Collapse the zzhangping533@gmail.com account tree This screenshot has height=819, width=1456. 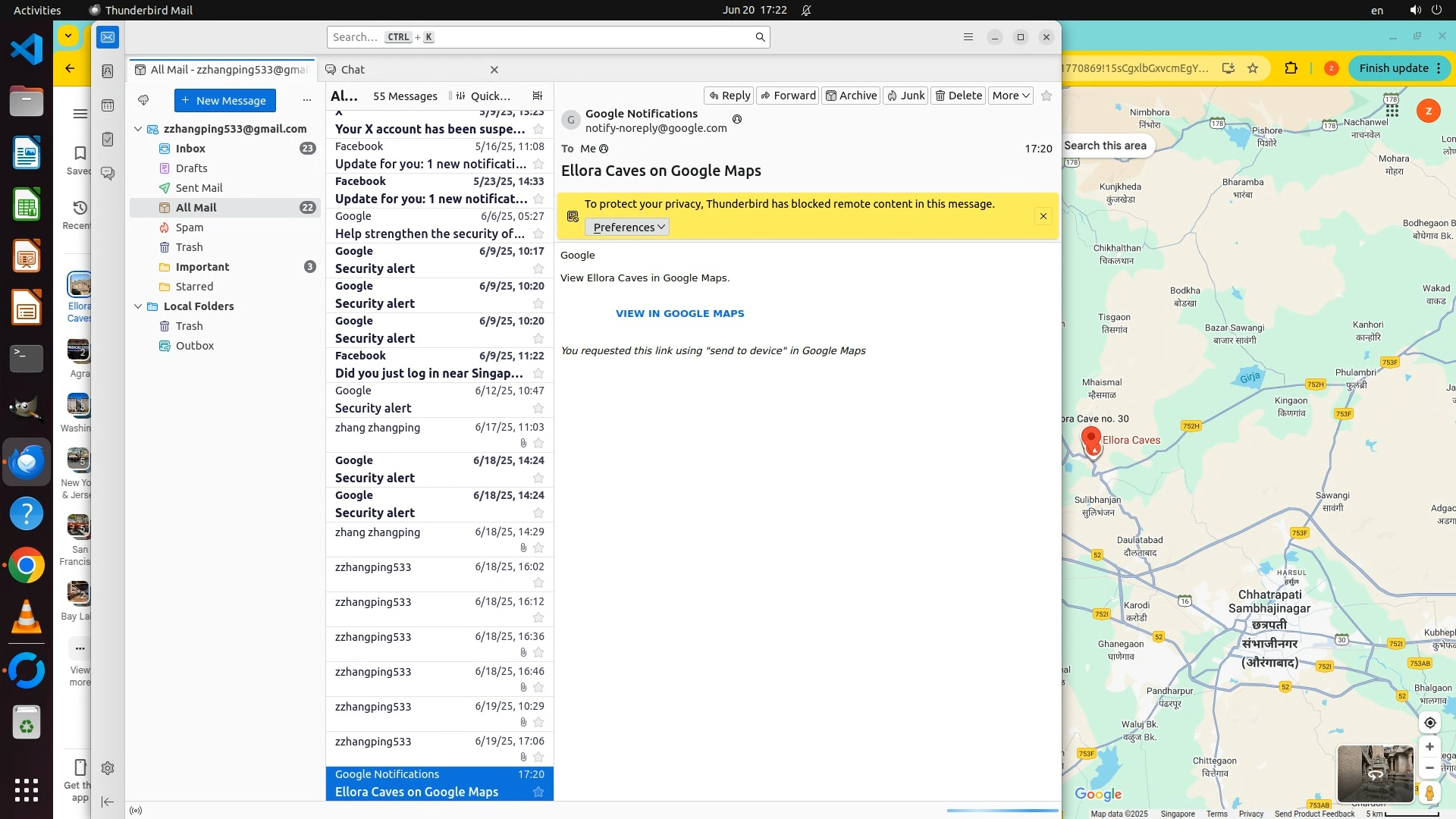click(x=138, y=129)
